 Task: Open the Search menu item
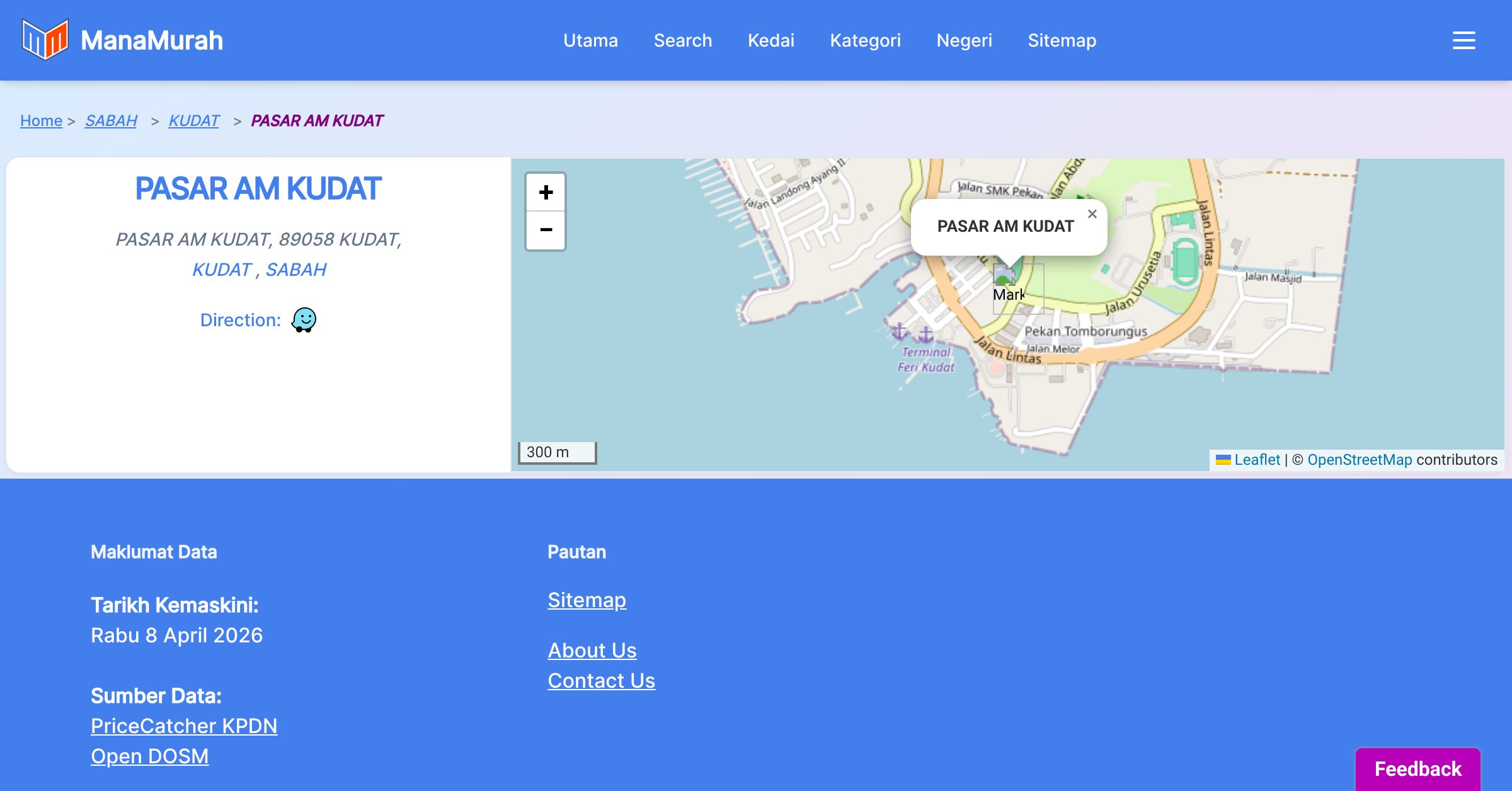click(682, 40)
